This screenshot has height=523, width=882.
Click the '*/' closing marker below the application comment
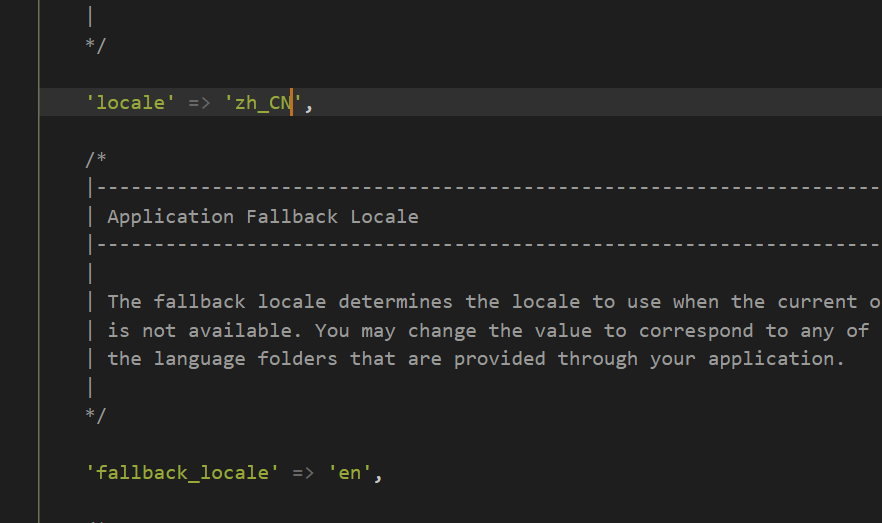(96, 416)
